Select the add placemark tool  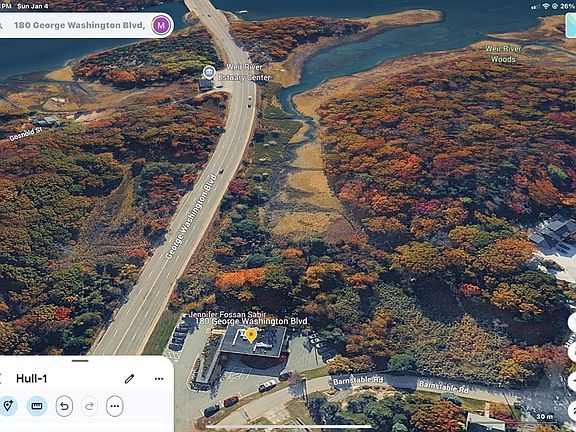point(8,406)
